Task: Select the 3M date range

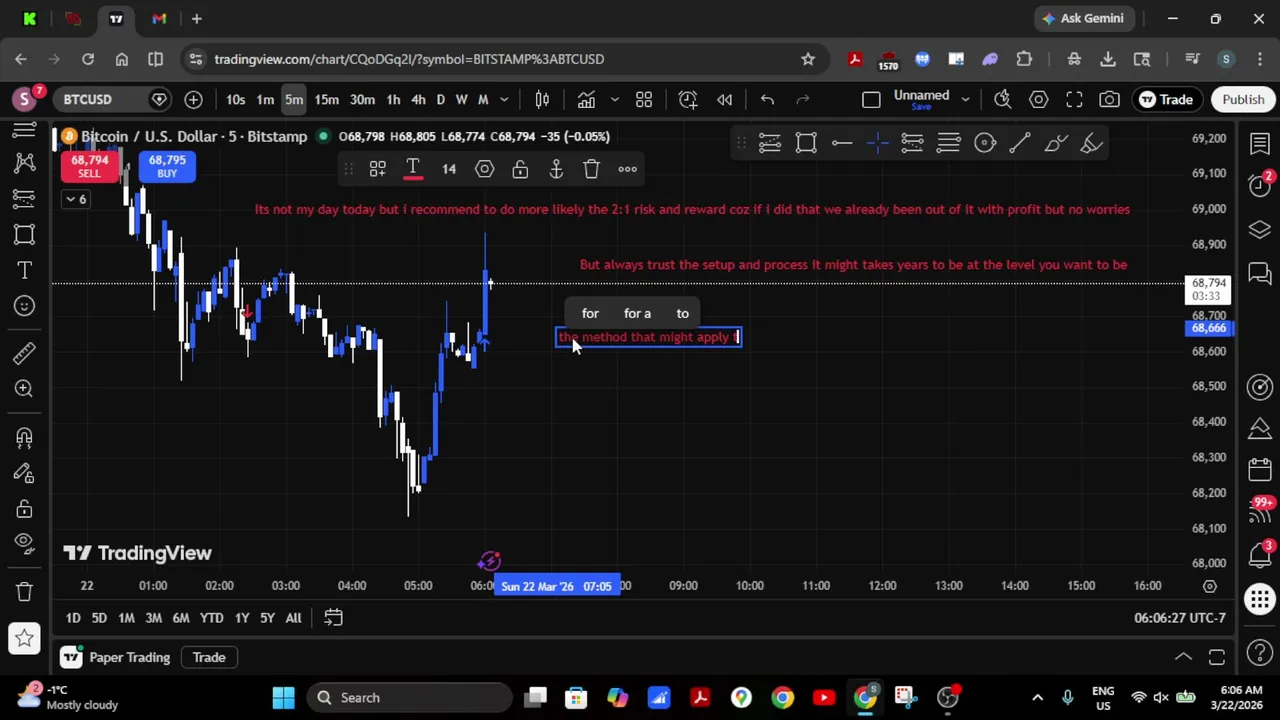Action: [x=153, y=618]
